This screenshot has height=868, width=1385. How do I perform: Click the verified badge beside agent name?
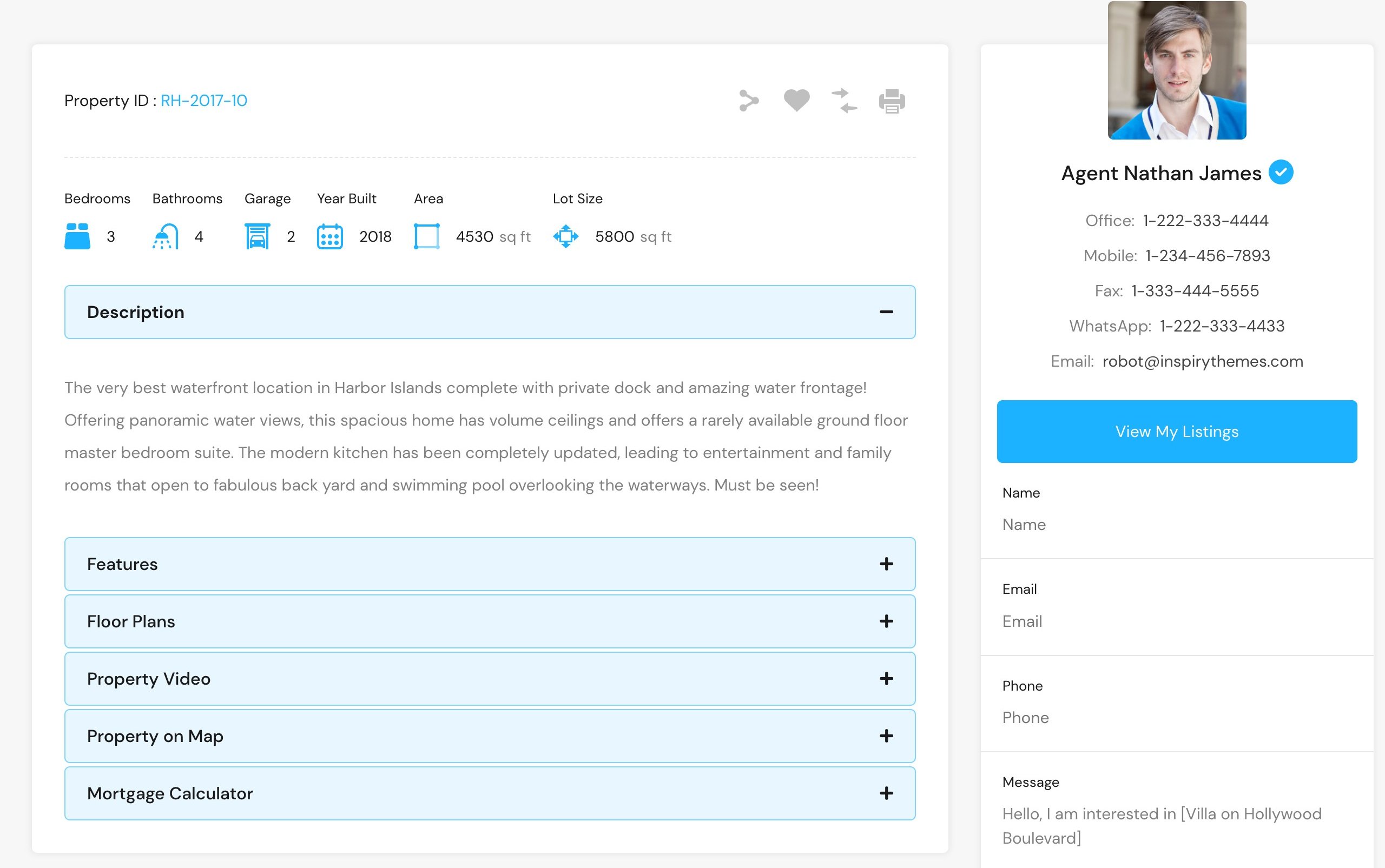[1281, 172]
